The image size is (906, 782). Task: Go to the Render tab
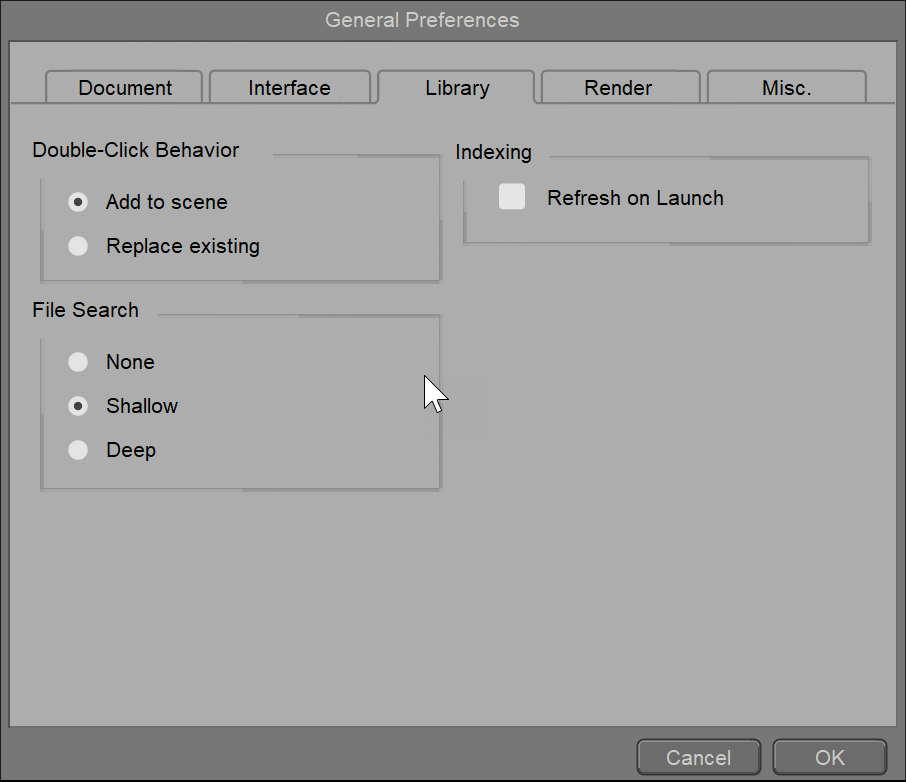tap(618, 88)
